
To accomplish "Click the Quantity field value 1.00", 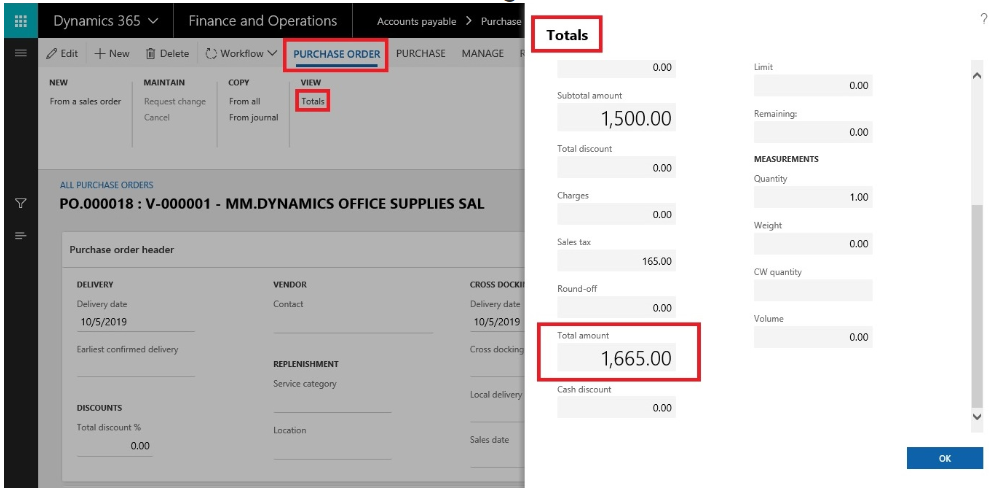I will [x=813, y=197].
